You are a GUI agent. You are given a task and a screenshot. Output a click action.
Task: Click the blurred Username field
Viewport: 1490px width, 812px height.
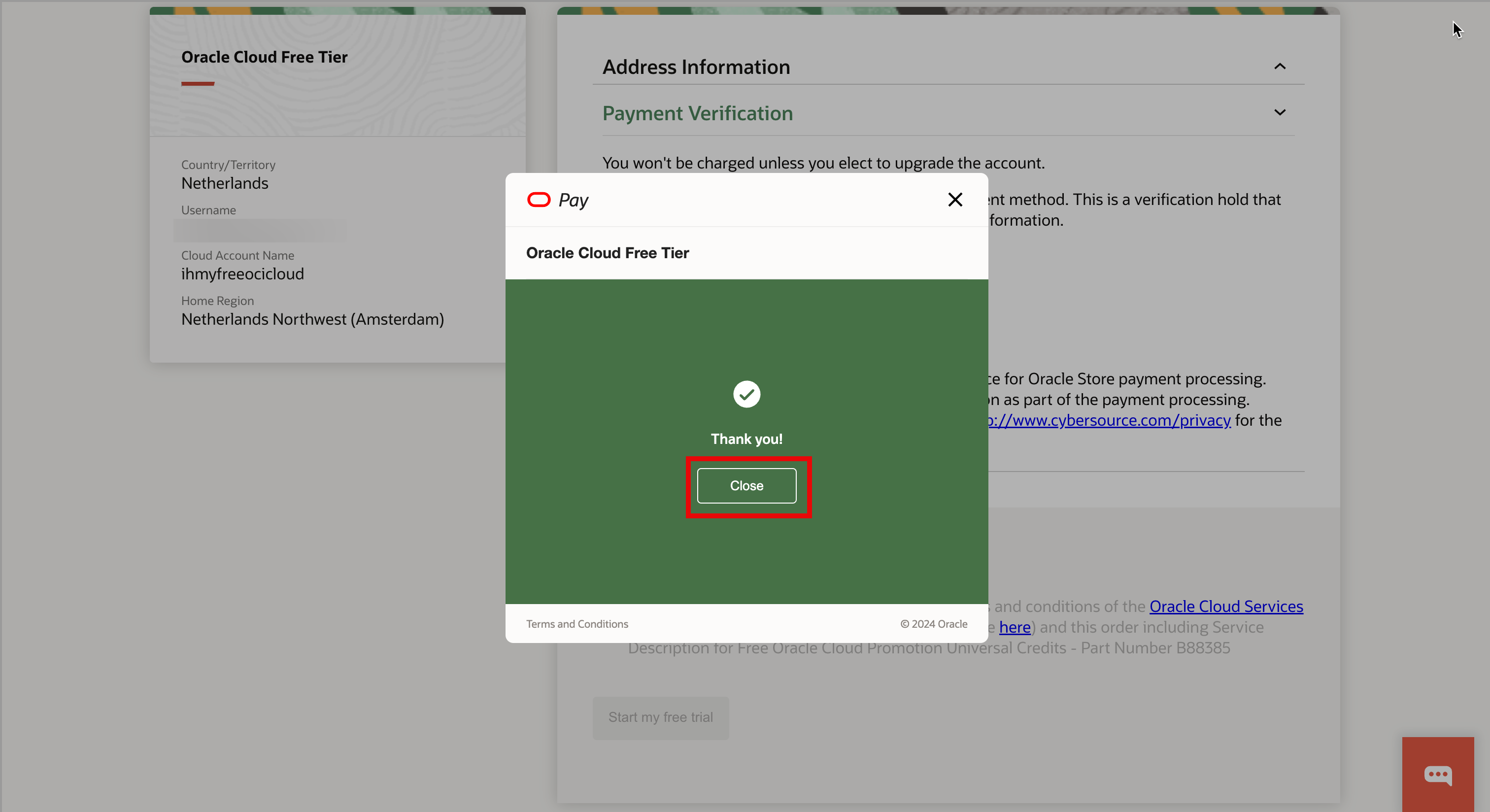coord(260,230)
